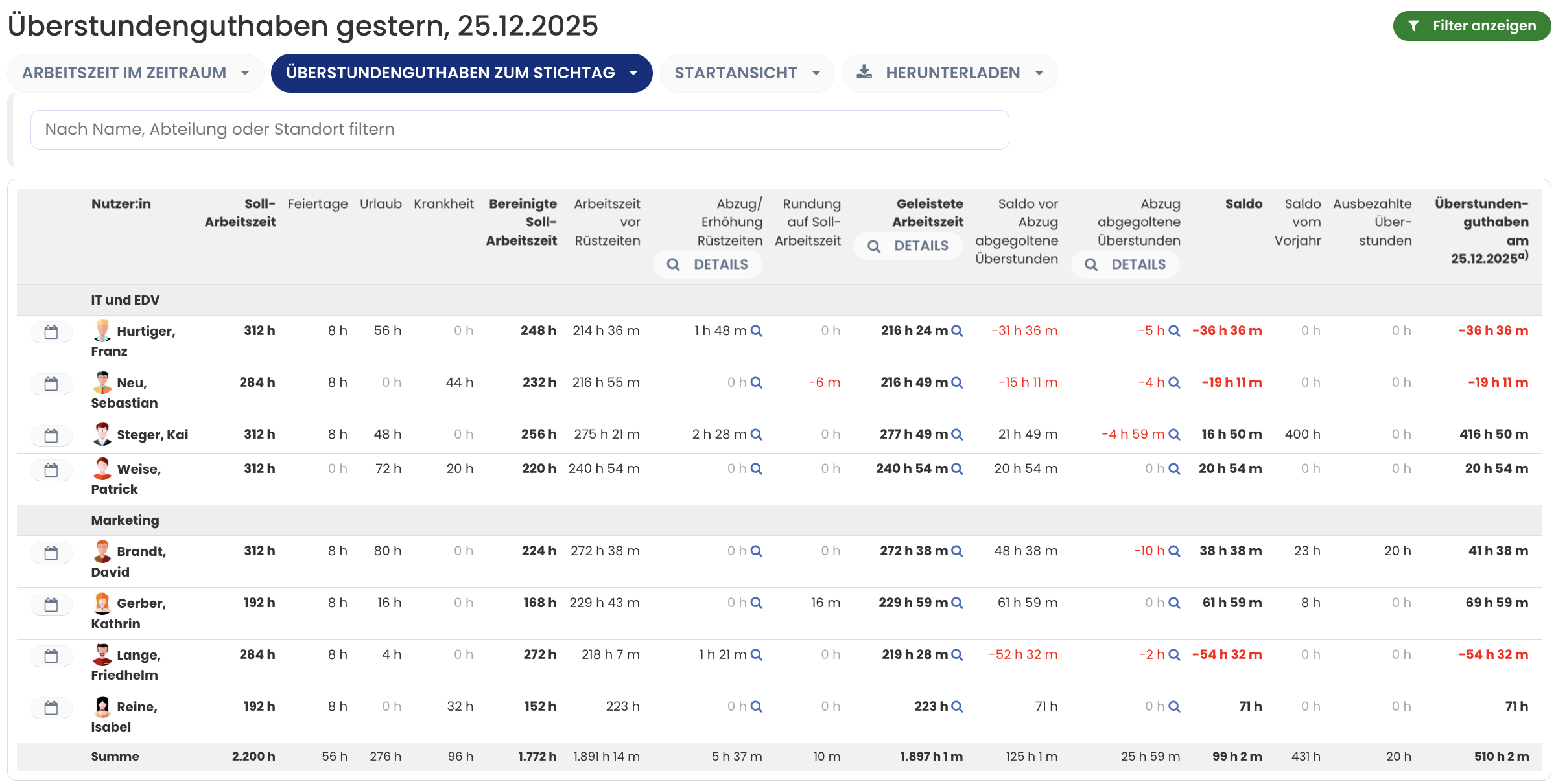Open magnifier beside 216 h 49 m
The image size is (1556, 784).
(x=957, y=383)
